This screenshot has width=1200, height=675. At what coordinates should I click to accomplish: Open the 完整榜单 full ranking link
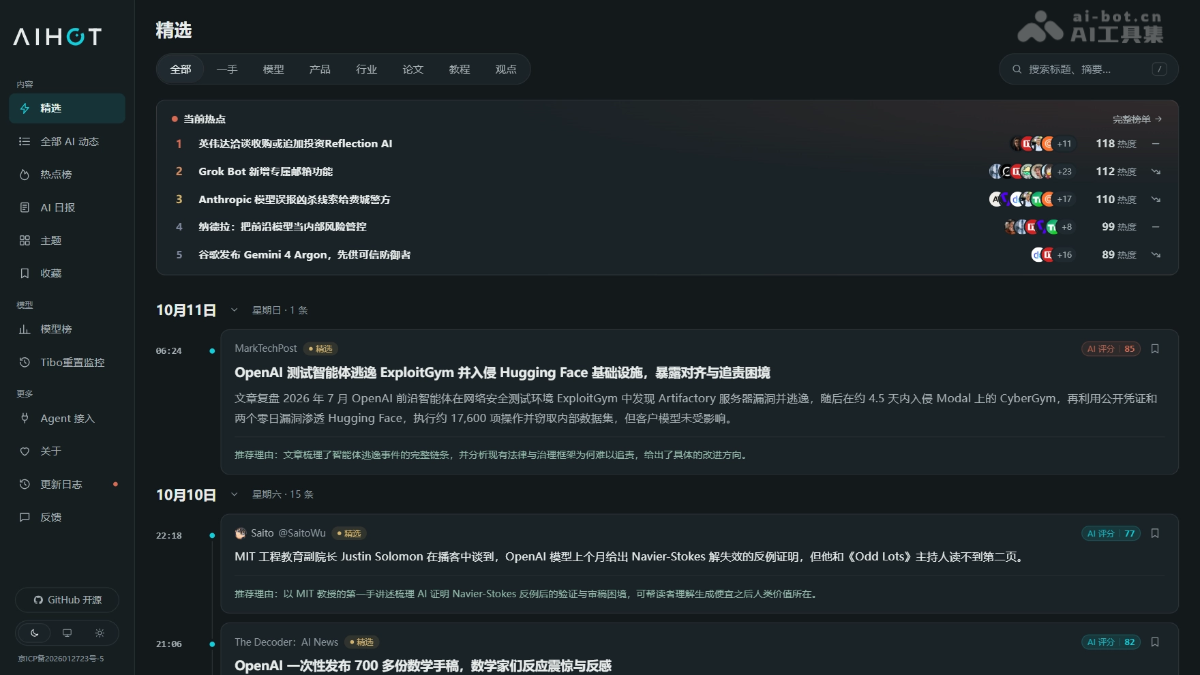click(x=1137, y=119)
